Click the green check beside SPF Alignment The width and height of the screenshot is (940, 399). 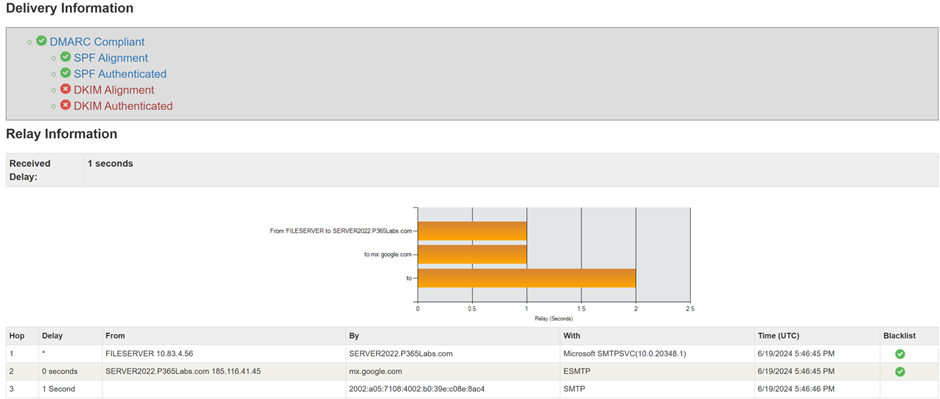tap(66, 58)
